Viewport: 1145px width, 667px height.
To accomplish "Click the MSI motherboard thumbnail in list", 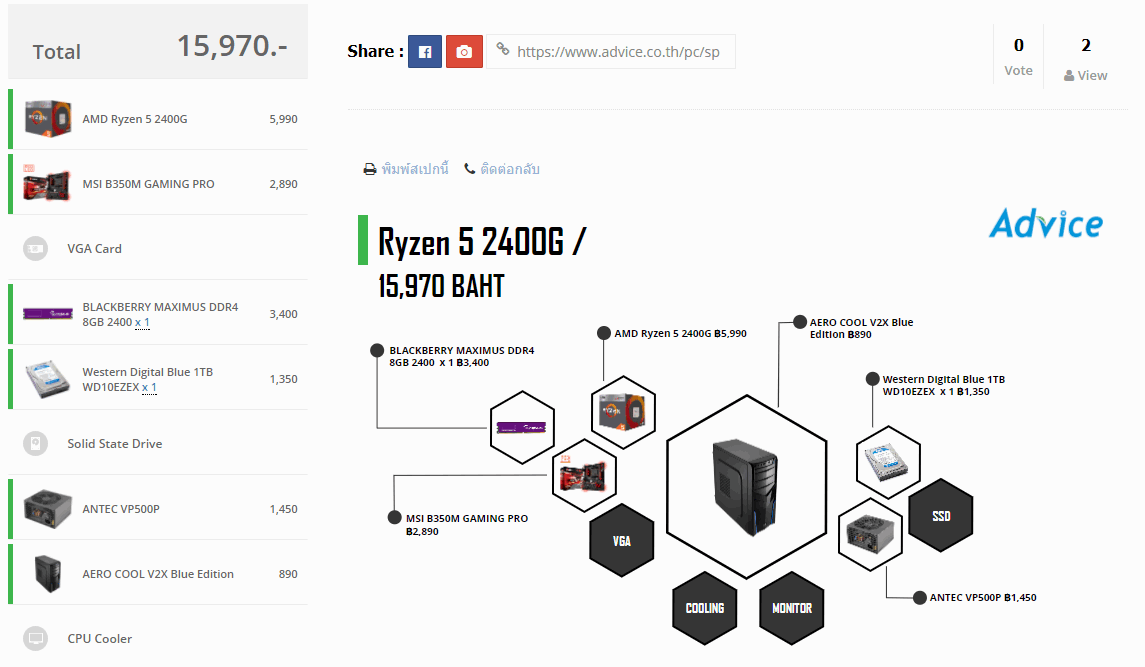I will 47,184.
